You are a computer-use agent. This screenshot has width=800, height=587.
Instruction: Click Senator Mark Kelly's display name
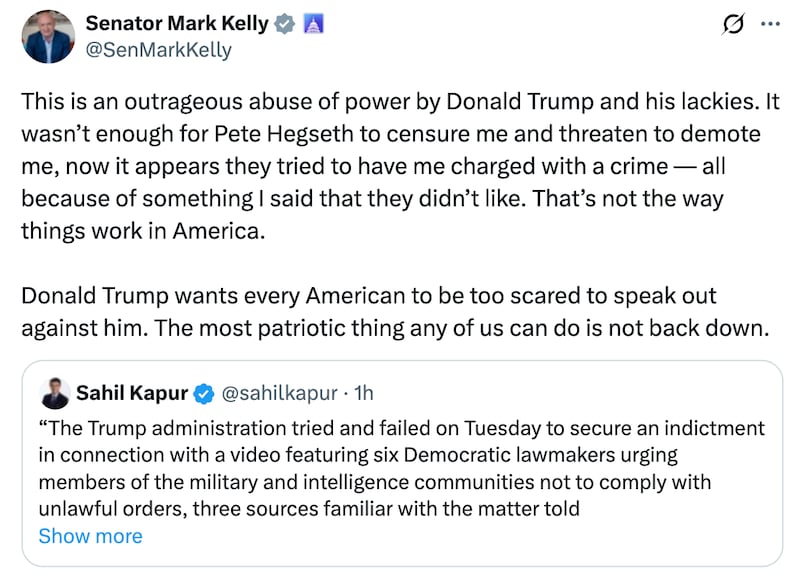[x=175, y=22]
